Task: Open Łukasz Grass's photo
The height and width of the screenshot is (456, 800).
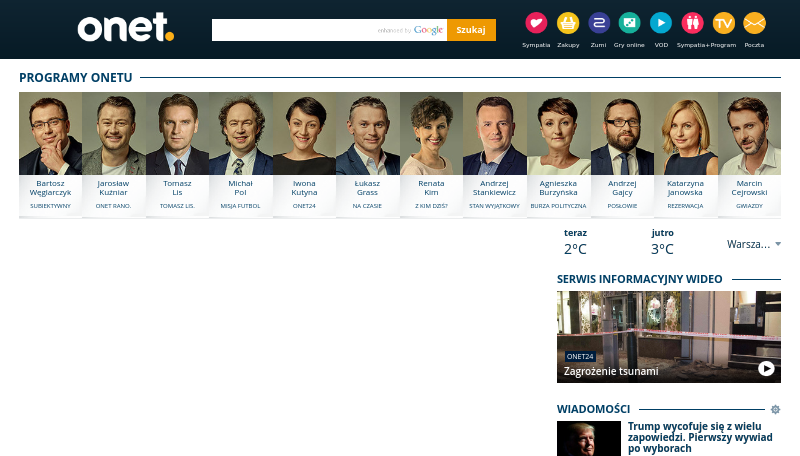Action: [368, 134]
